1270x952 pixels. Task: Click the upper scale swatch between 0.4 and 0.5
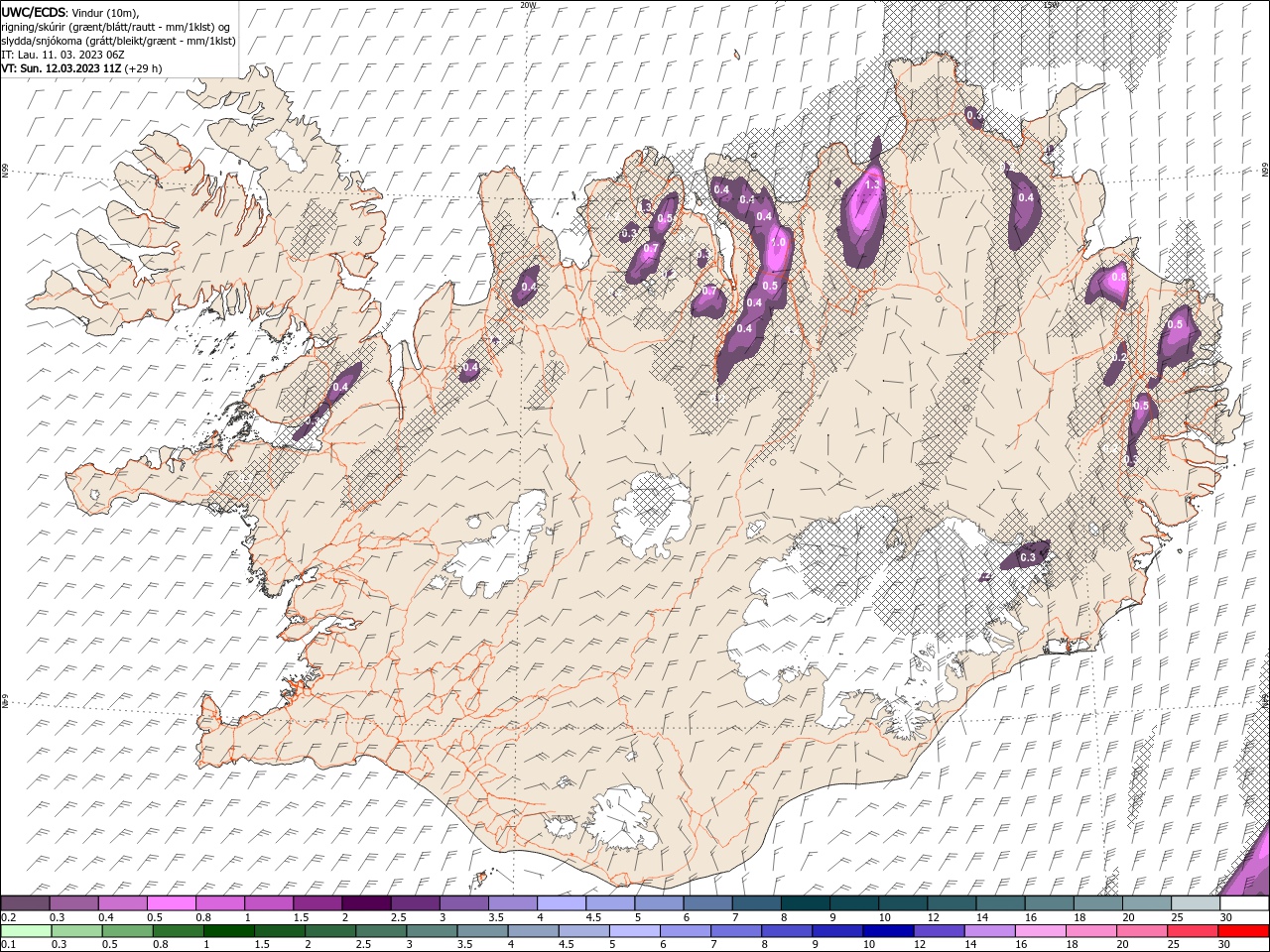[x=123, y=903]
